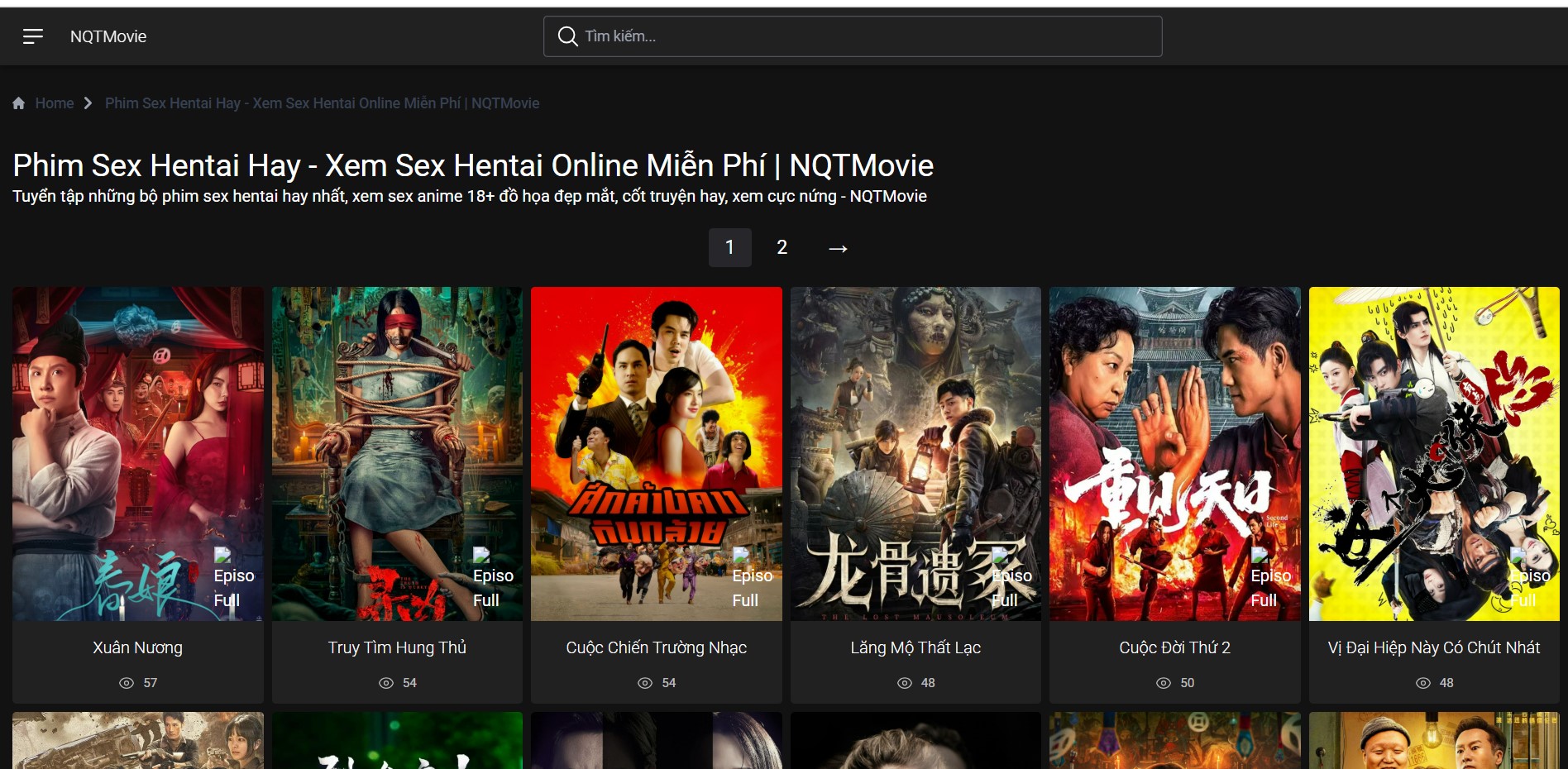Click the search input field
The height and width of the screenshot is (769, 1568).
coord(852,36)
